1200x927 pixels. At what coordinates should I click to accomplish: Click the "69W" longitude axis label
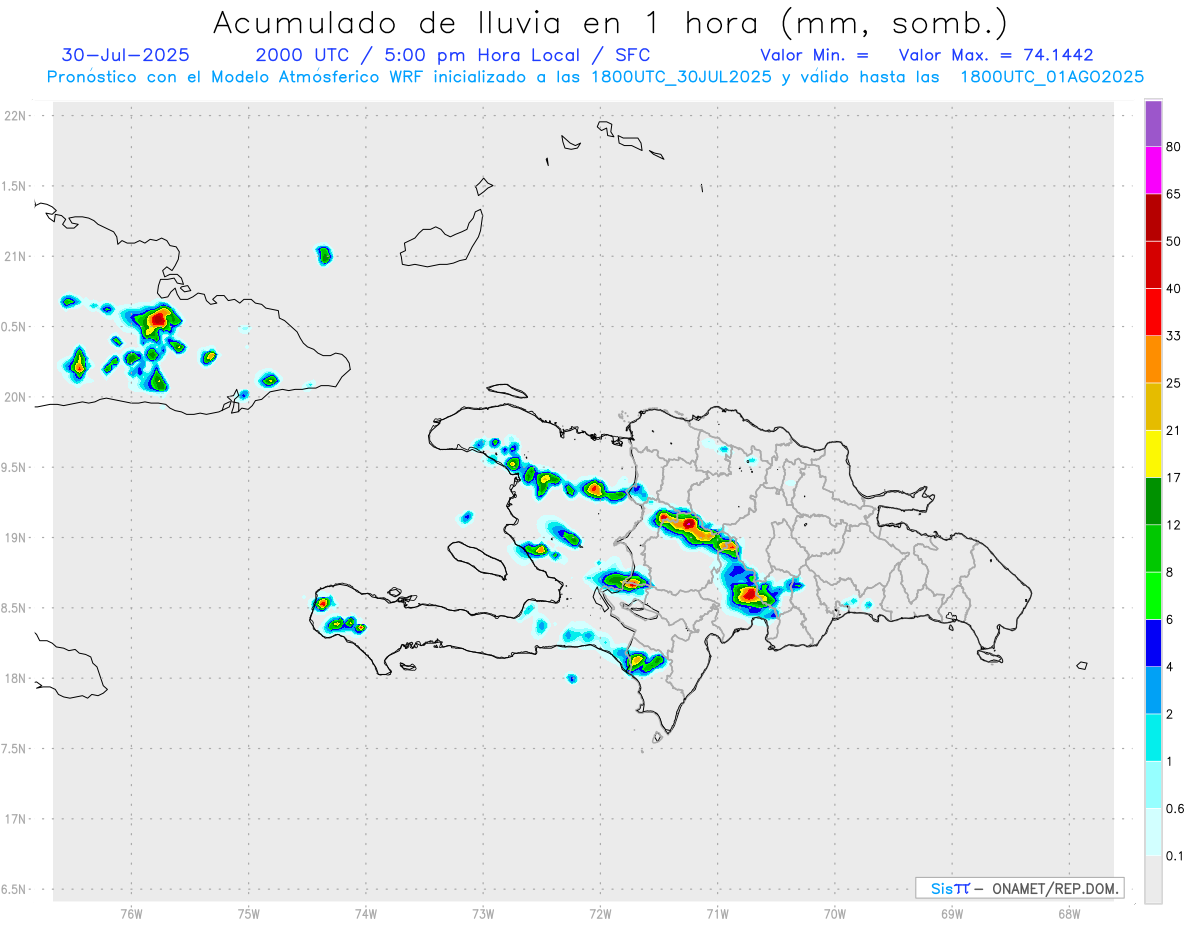952,914
